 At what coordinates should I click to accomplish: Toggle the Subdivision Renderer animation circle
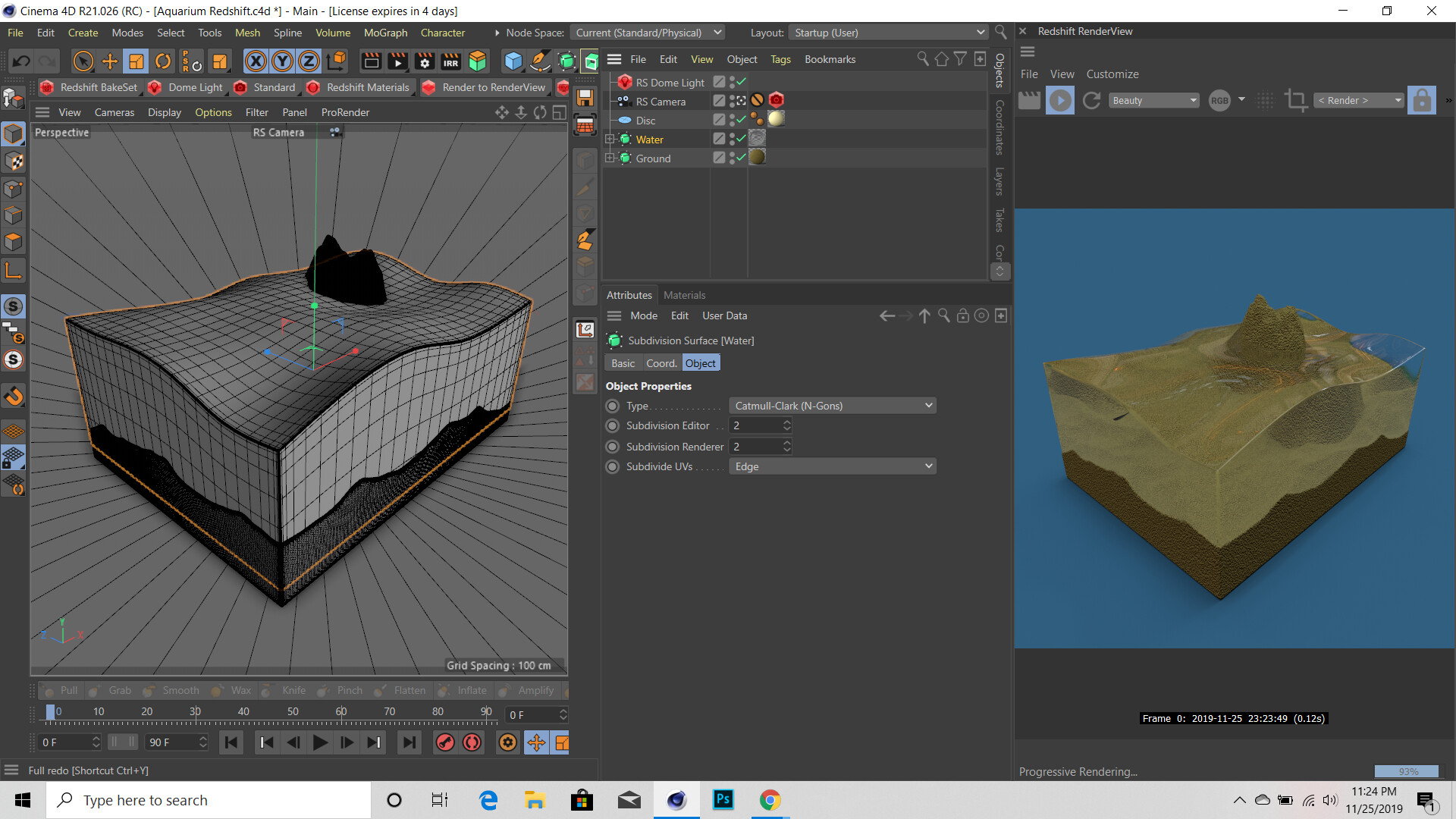click(613, 447)
